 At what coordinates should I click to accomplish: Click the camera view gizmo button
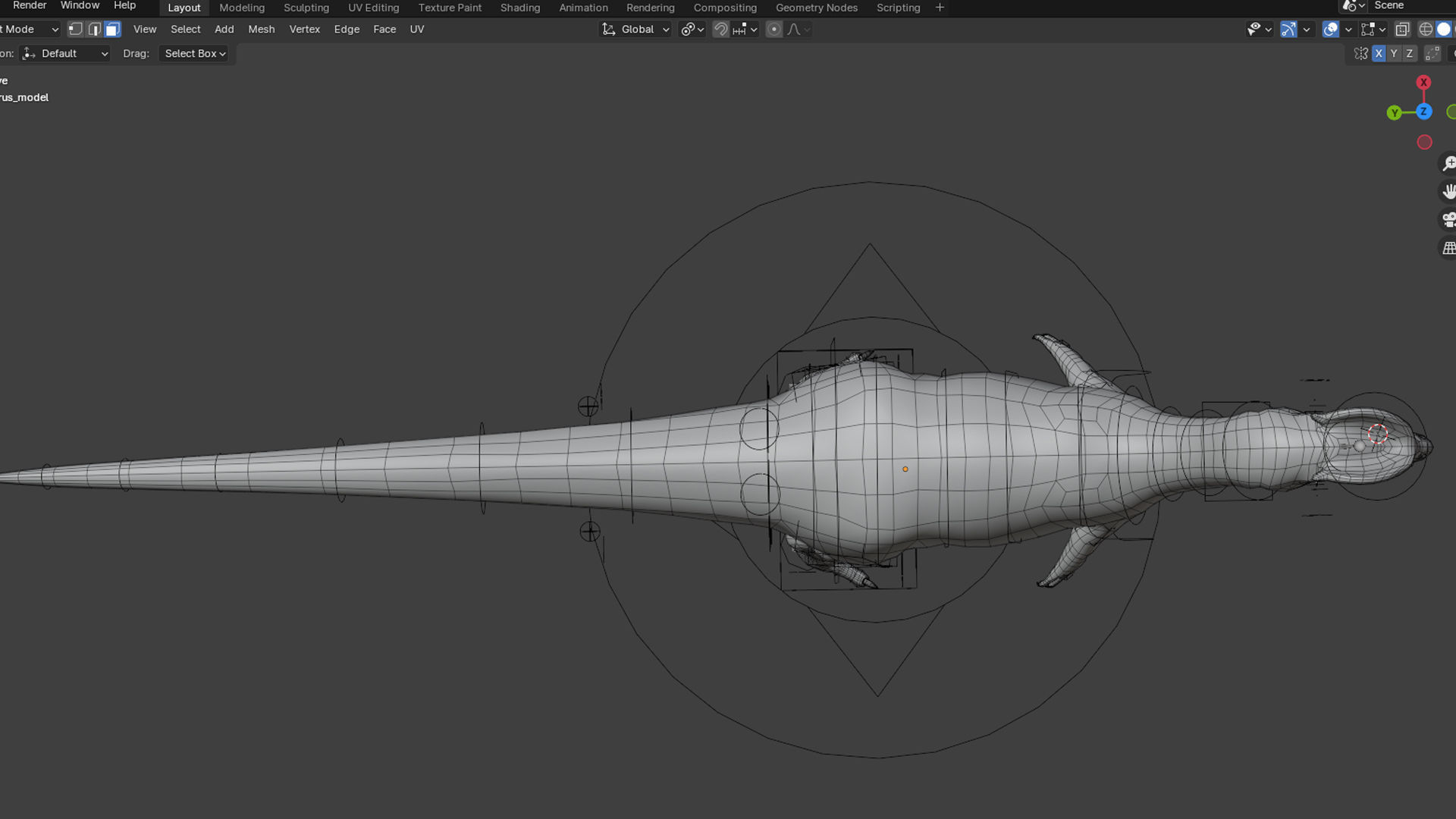(1448, 220)
